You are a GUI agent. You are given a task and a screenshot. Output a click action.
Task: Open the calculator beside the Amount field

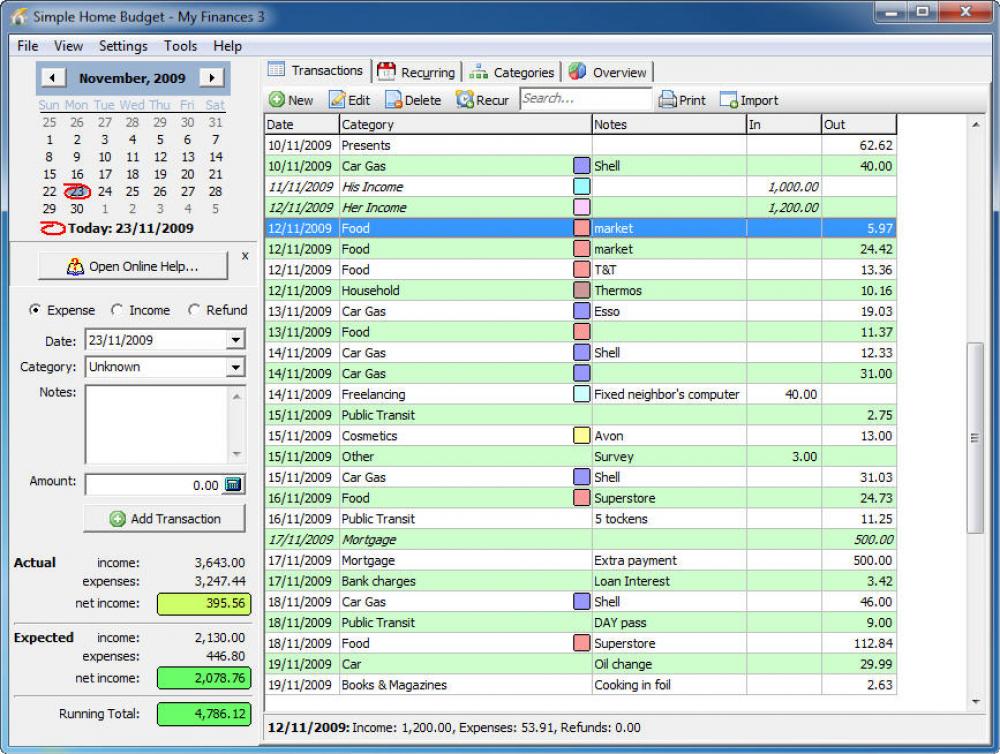[x=235, y=484]
